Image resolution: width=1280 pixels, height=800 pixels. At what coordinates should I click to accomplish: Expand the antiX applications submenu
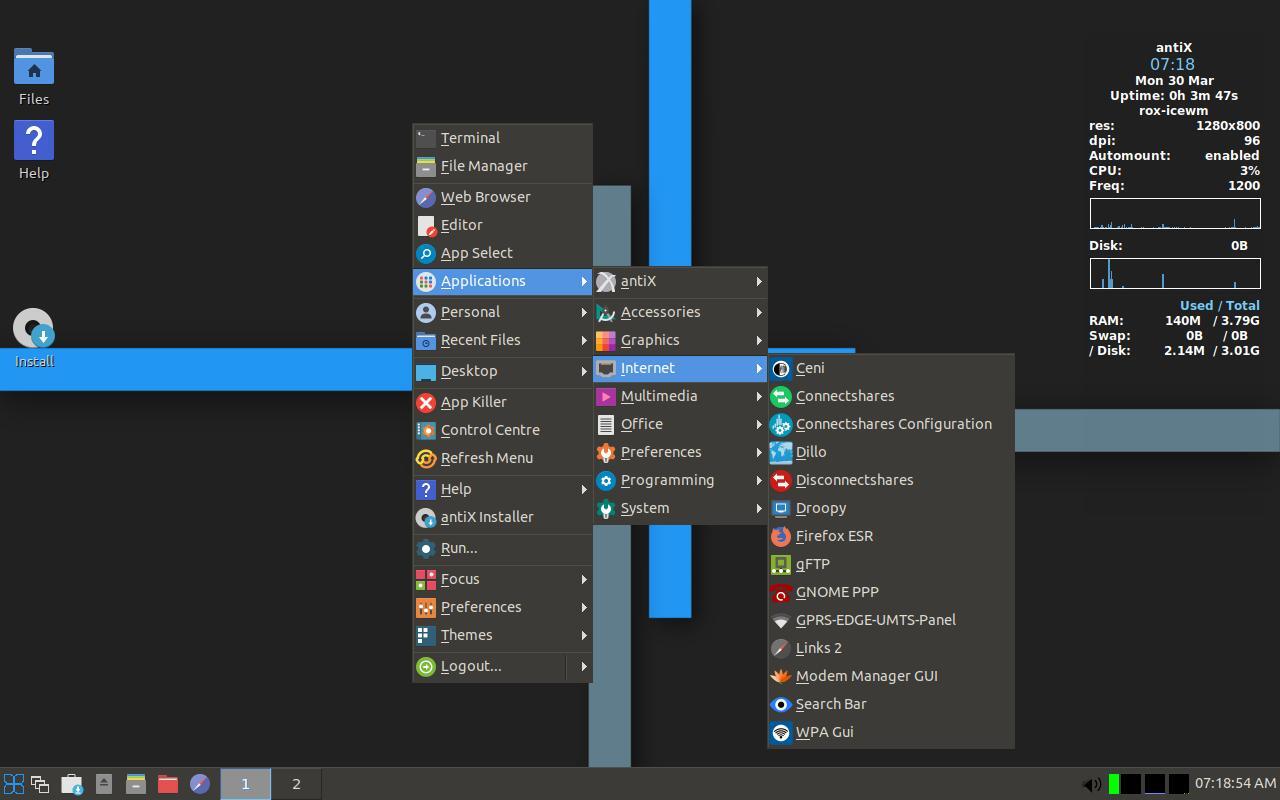680,281
